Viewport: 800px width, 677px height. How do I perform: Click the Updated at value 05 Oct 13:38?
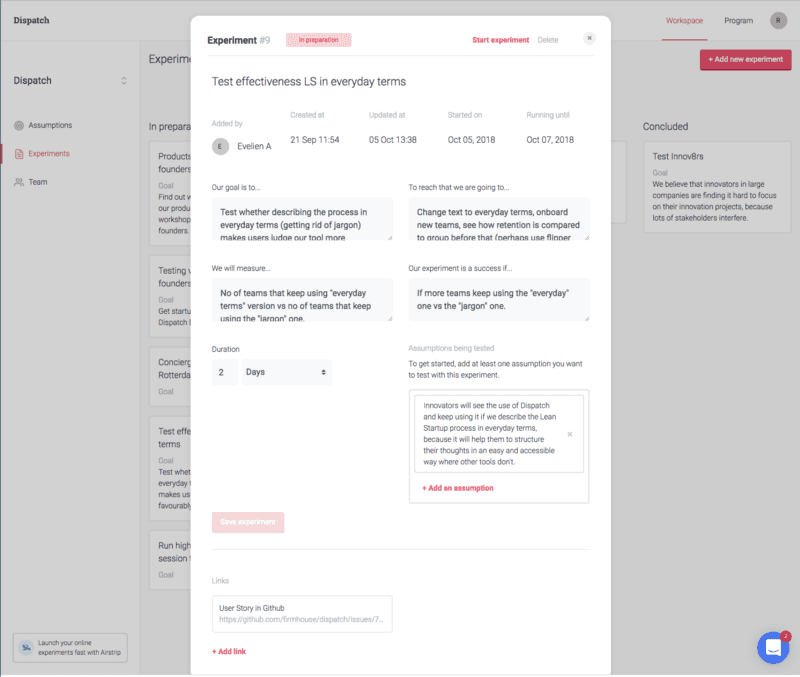tap(393, 140)
